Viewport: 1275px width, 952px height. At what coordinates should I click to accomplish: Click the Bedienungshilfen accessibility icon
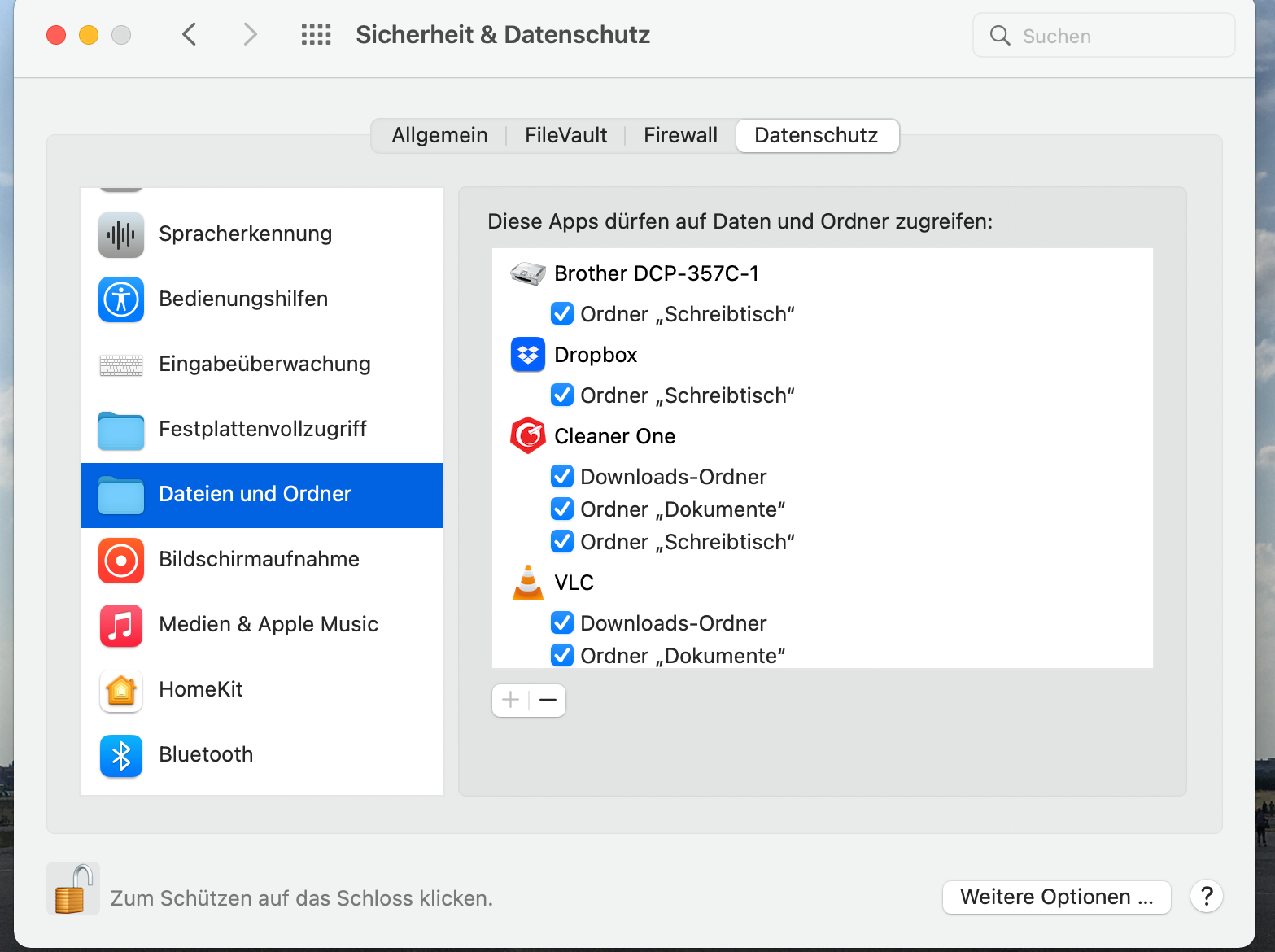click(121, 299)
